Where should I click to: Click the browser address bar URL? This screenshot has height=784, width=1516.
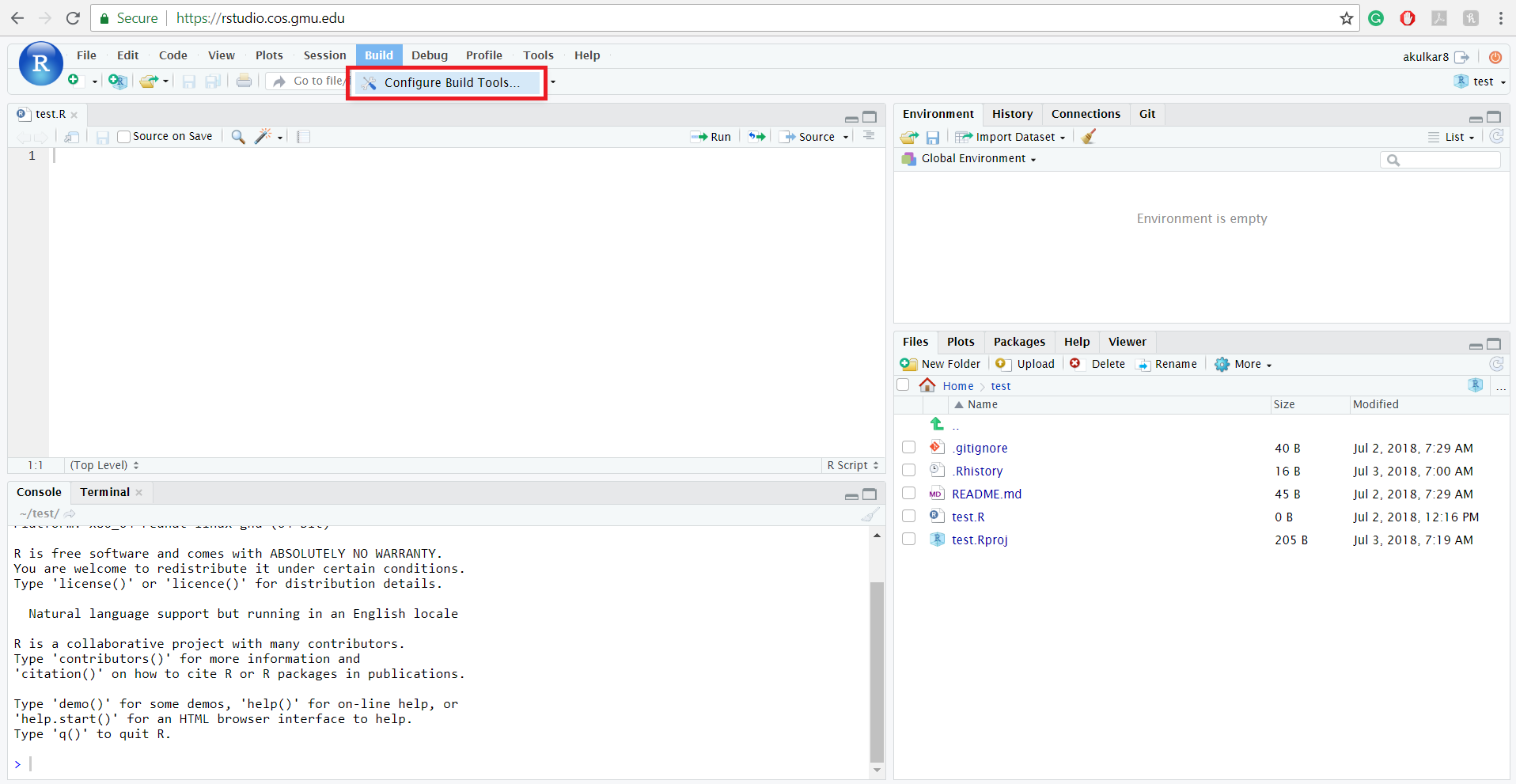point(260,18)
